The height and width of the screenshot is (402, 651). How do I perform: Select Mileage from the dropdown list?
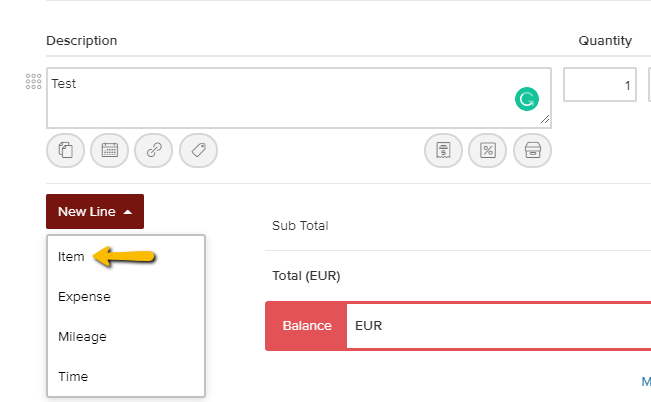82,337
